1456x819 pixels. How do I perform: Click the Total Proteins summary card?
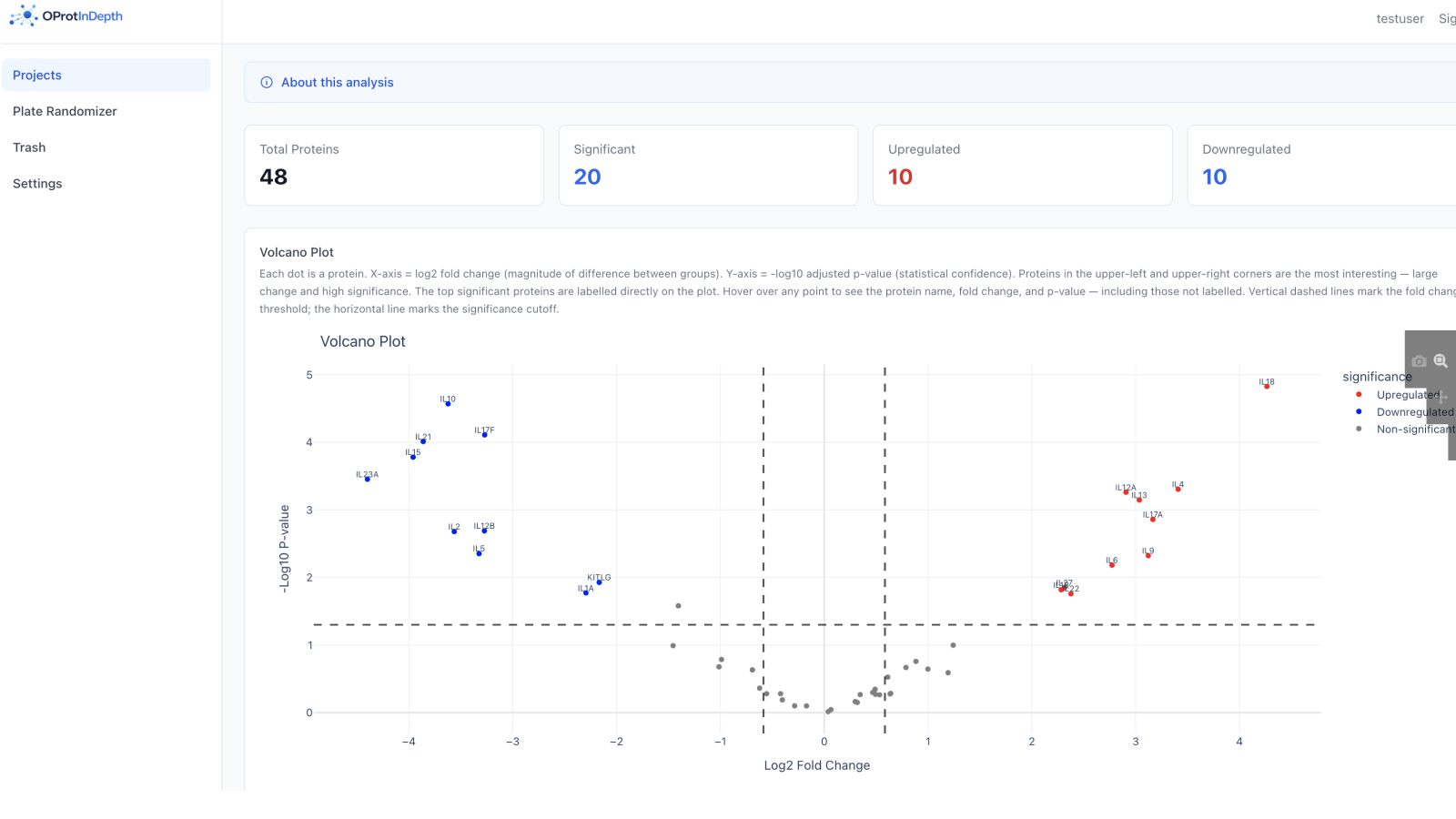point(393,165)
